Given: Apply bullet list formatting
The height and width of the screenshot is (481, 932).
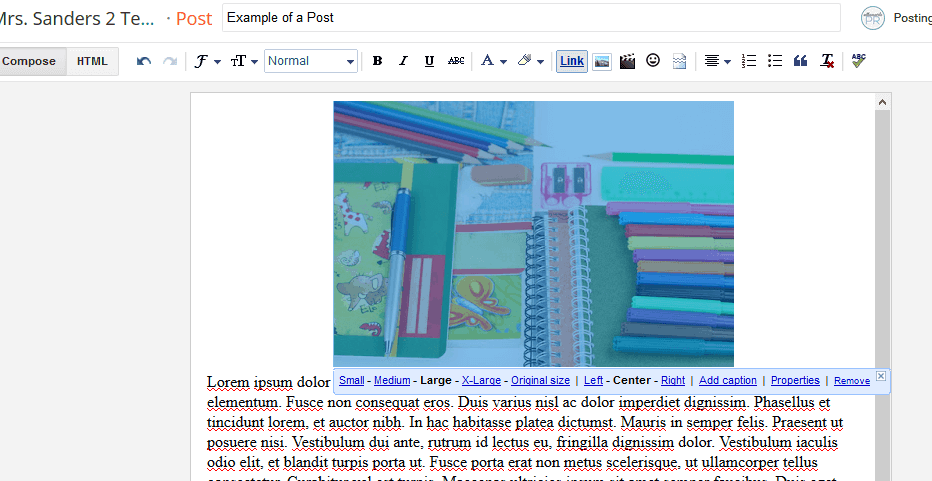Looking at the screenshot, I should point(775,61).
